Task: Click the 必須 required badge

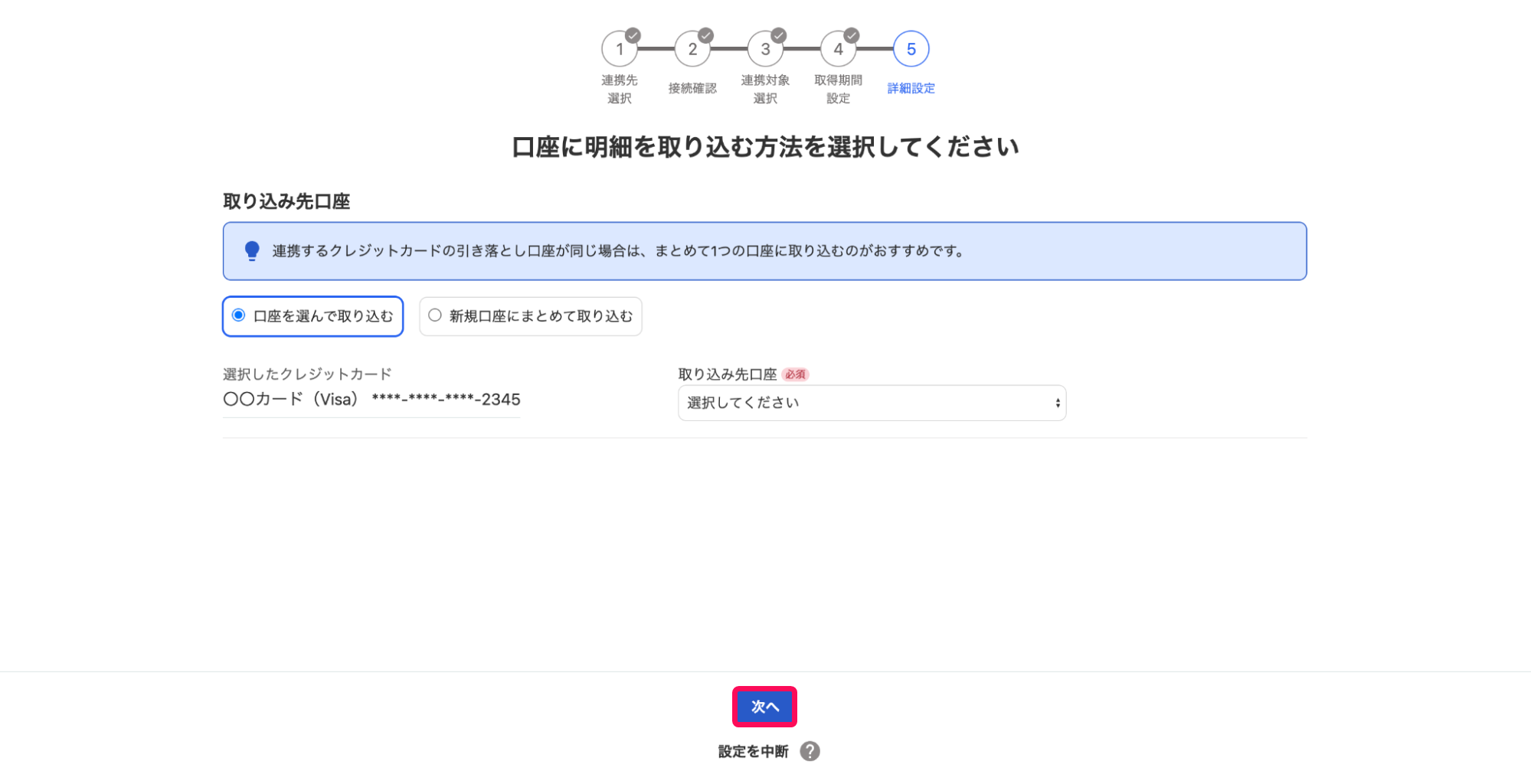Action: pos(795,374)
